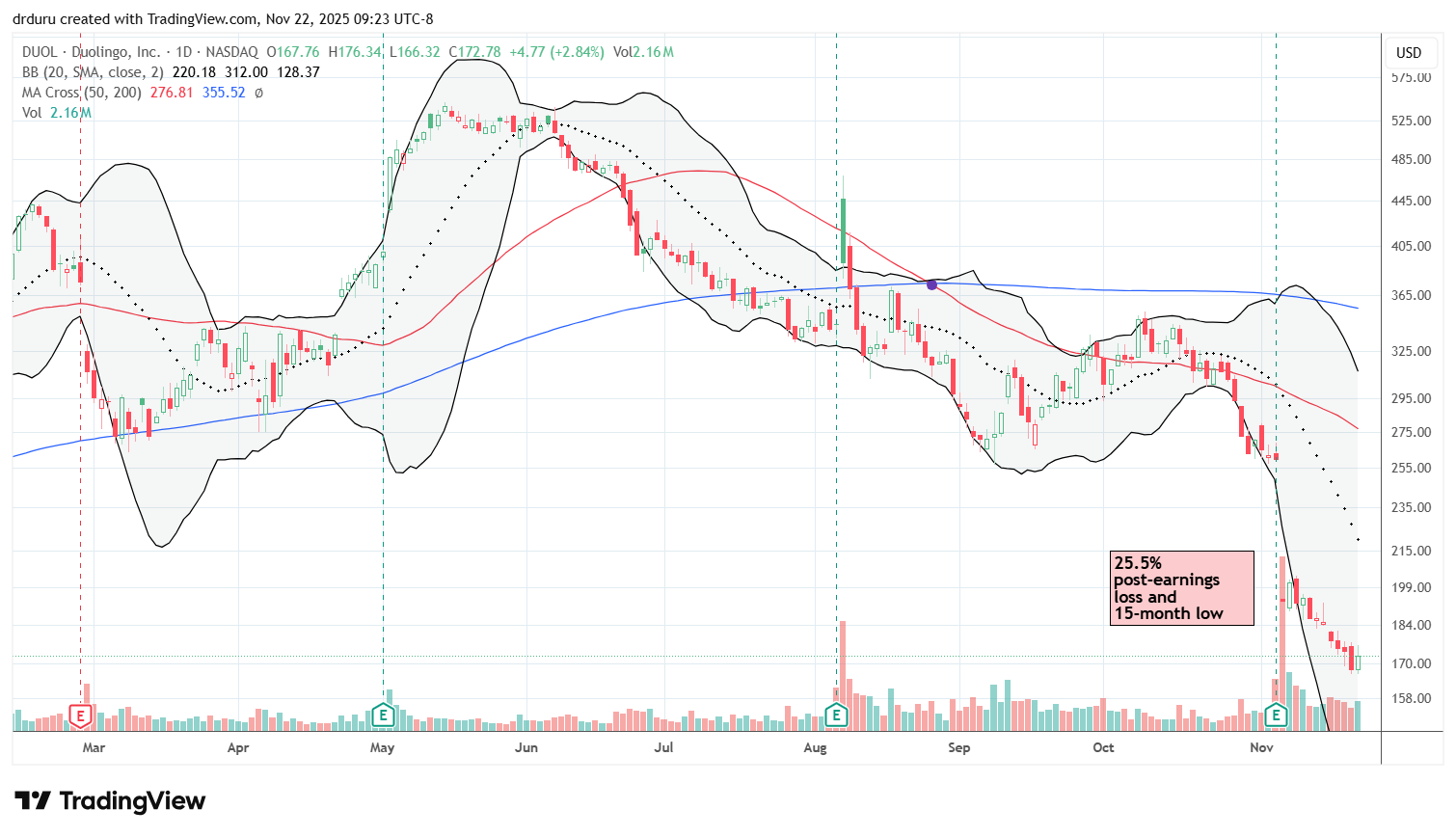Click the purple MA cross dot marker

(931, 284)
